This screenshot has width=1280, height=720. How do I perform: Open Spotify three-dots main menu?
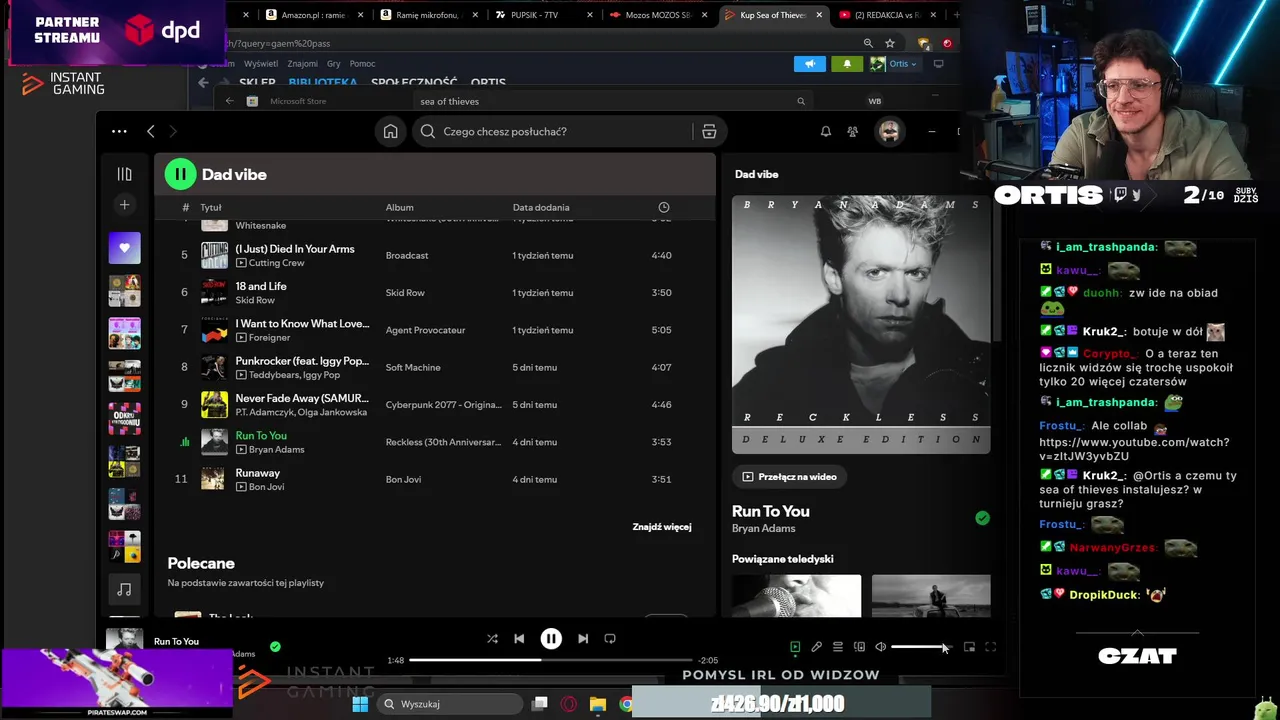pyautogui.click(x=119, y=131)
